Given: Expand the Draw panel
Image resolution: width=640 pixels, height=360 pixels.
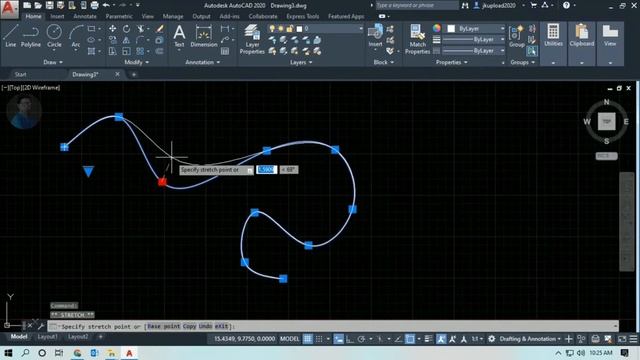Looking at the screenshot, I should tap(53, 62).
